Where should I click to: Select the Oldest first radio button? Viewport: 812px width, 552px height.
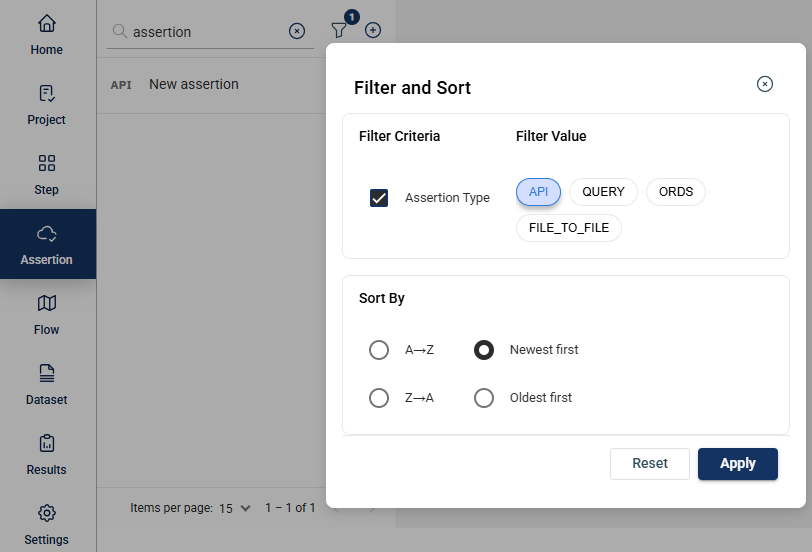(484, 398)
